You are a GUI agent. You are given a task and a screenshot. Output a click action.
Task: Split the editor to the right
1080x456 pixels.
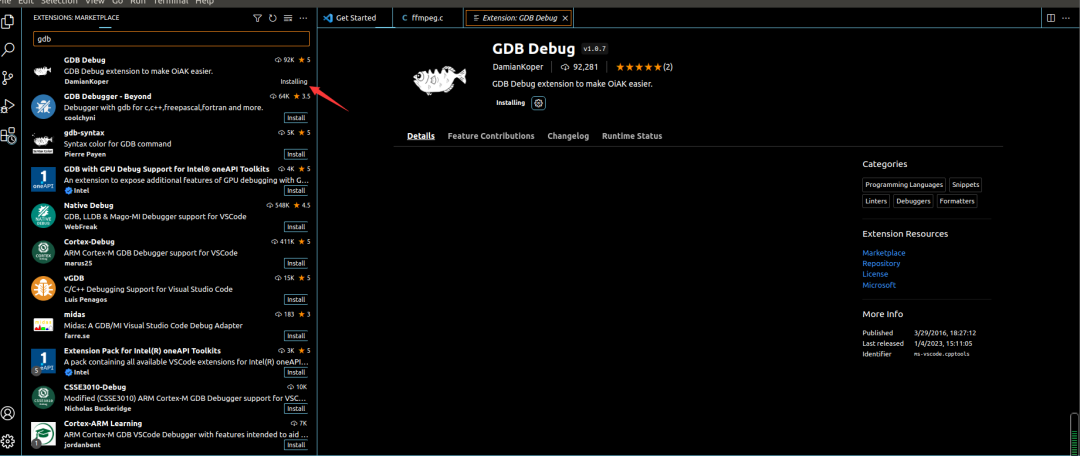coord(1051,18)
